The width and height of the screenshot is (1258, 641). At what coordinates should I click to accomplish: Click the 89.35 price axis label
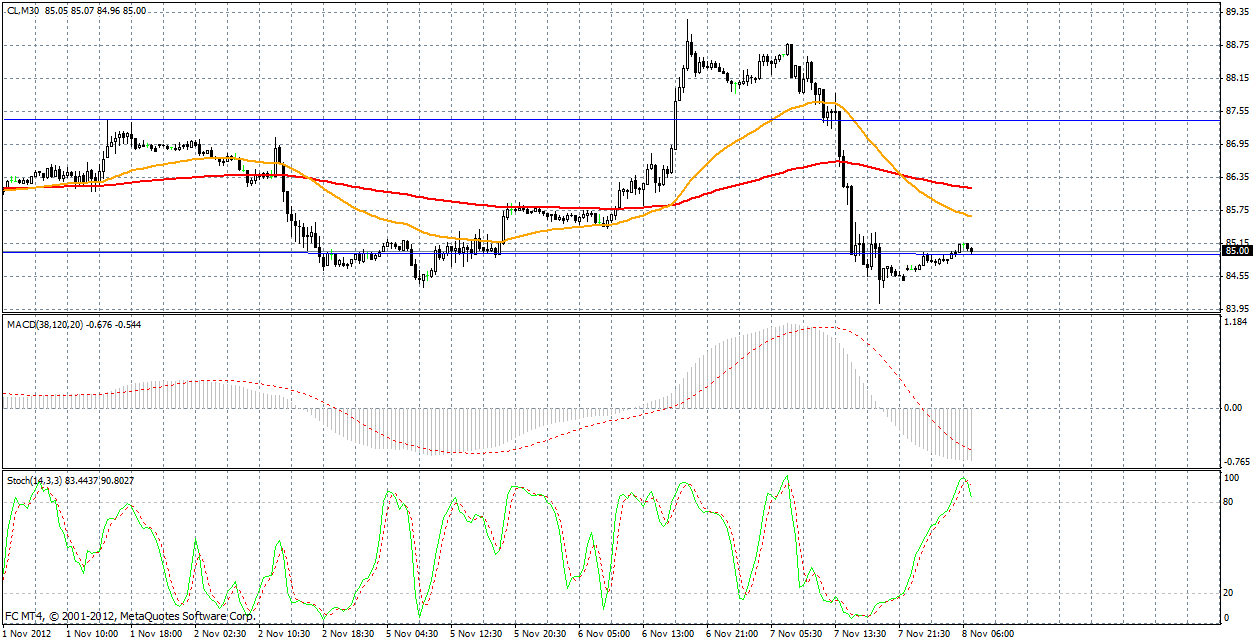point(1237,13)
